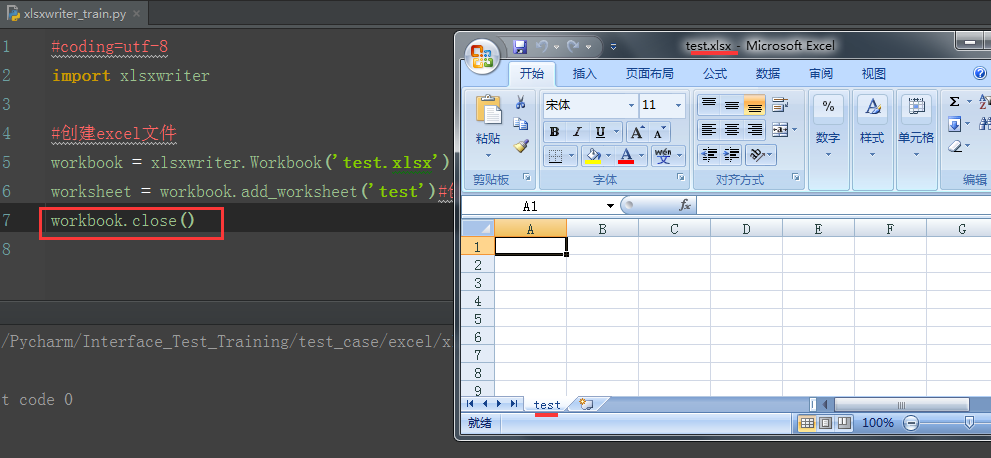Apply yellow fill color to the cell
Screen dimensions: 991x458
tap(593, 155)
